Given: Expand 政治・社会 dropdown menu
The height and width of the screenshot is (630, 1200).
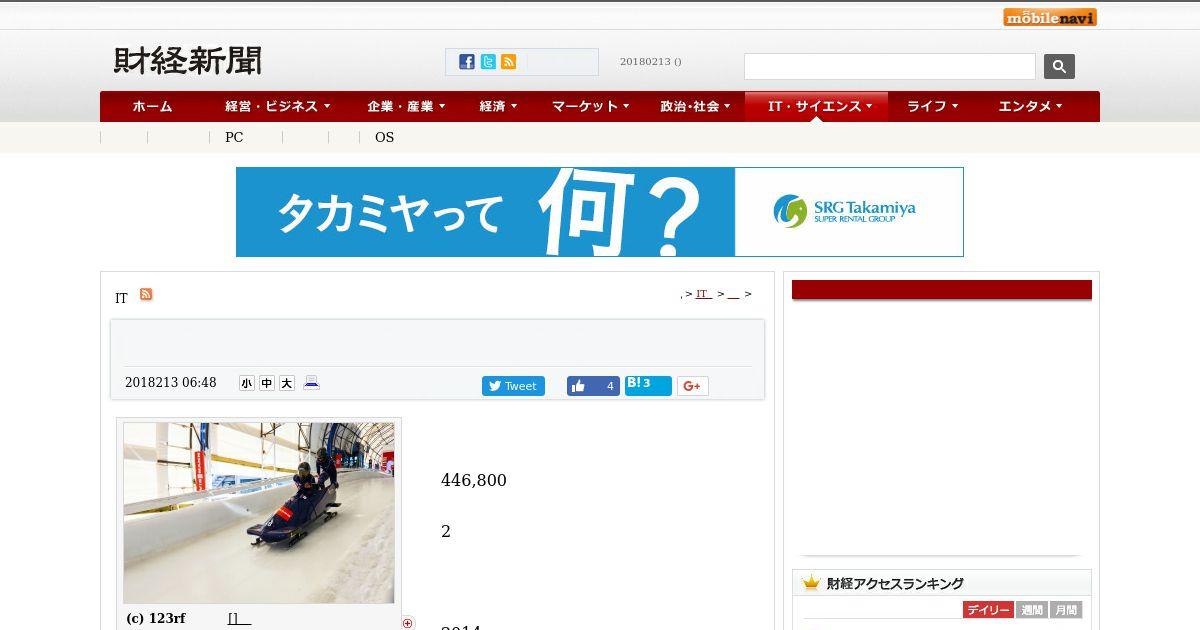Looking at the screenshot, I should tap(695, 106).
